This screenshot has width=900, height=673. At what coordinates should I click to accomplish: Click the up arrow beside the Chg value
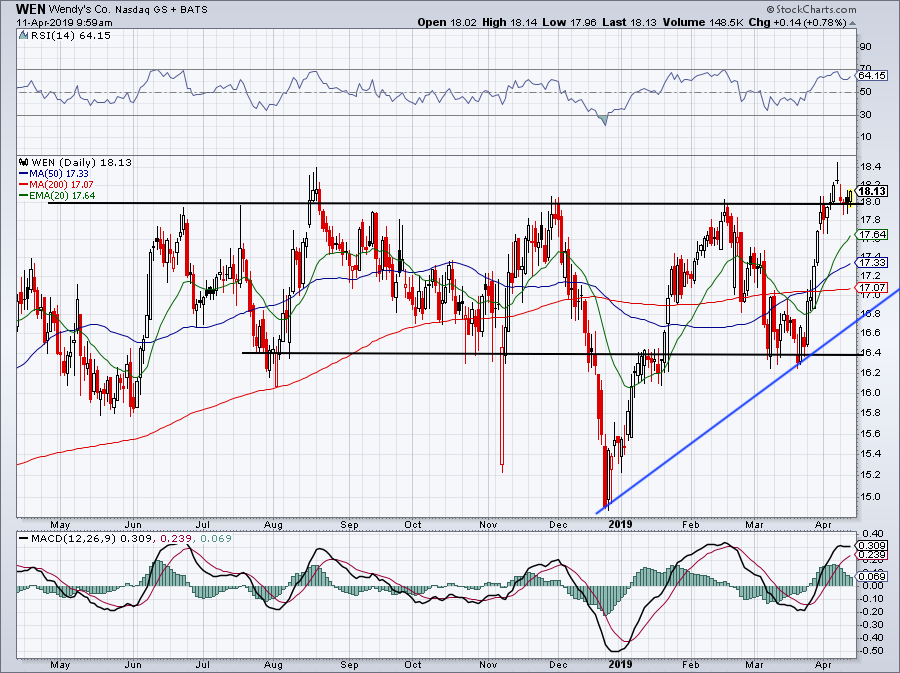(x=852, y=23)
